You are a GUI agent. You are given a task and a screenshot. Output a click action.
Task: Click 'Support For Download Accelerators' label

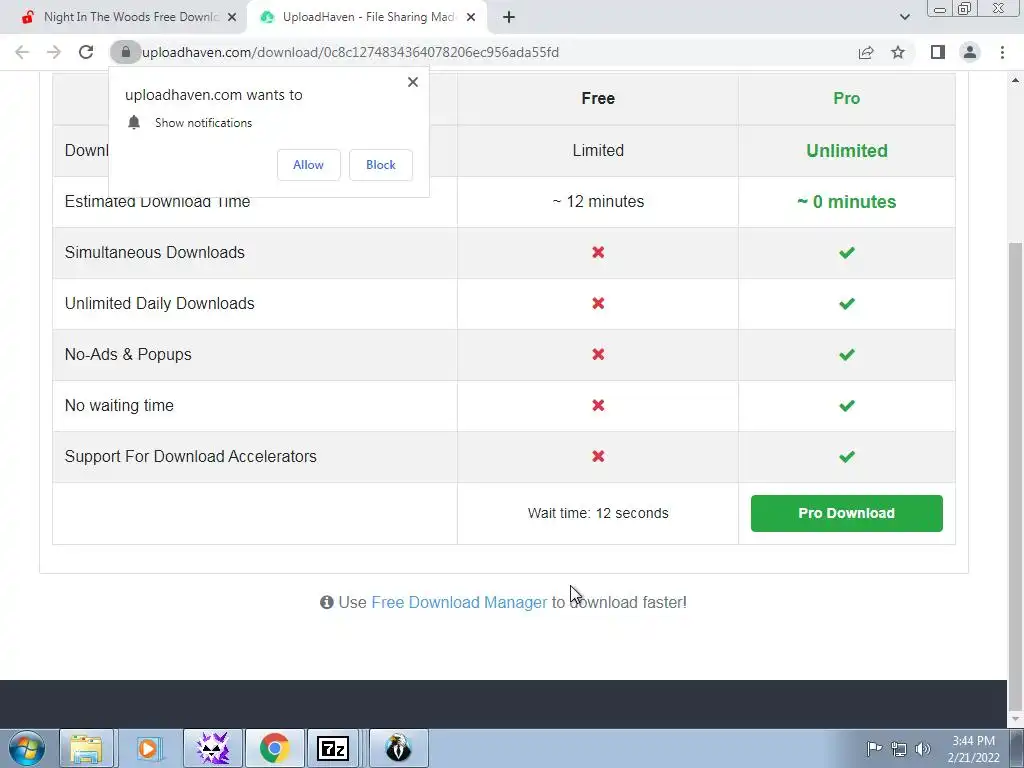(x=191, y=456)
